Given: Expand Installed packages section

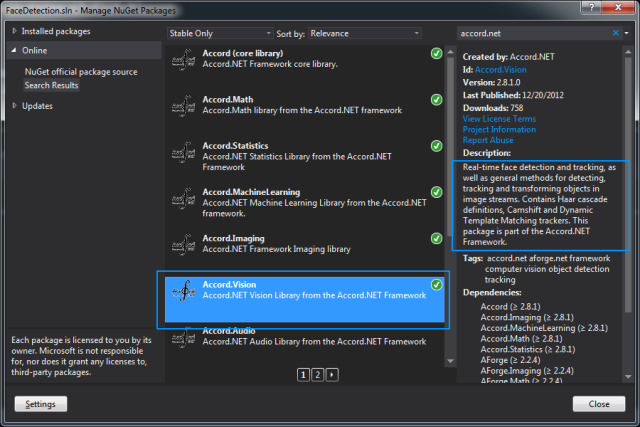Looking at the screenshot, I should point(15,31).
